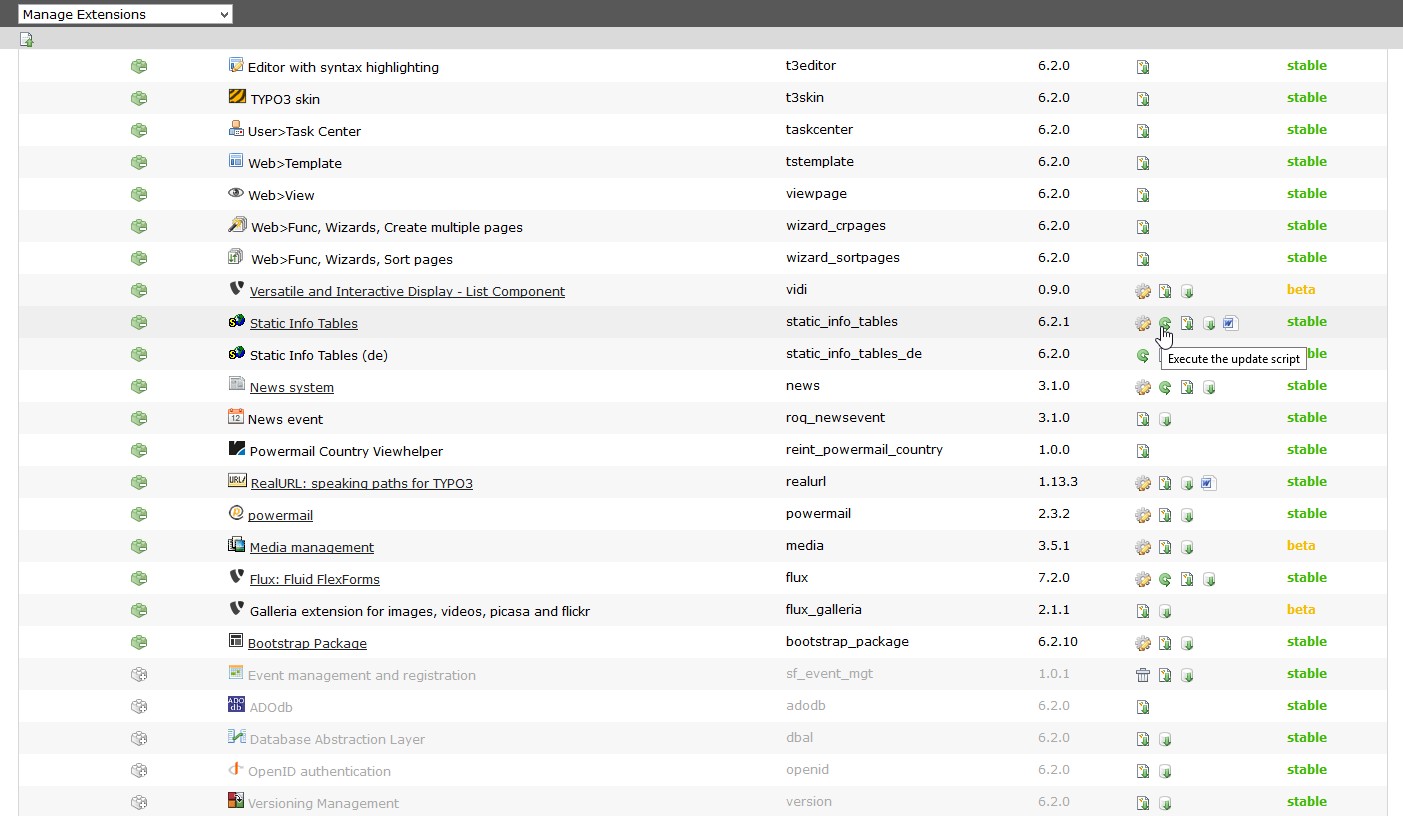
Task: Open the News system link
Action: click(291, 388)
